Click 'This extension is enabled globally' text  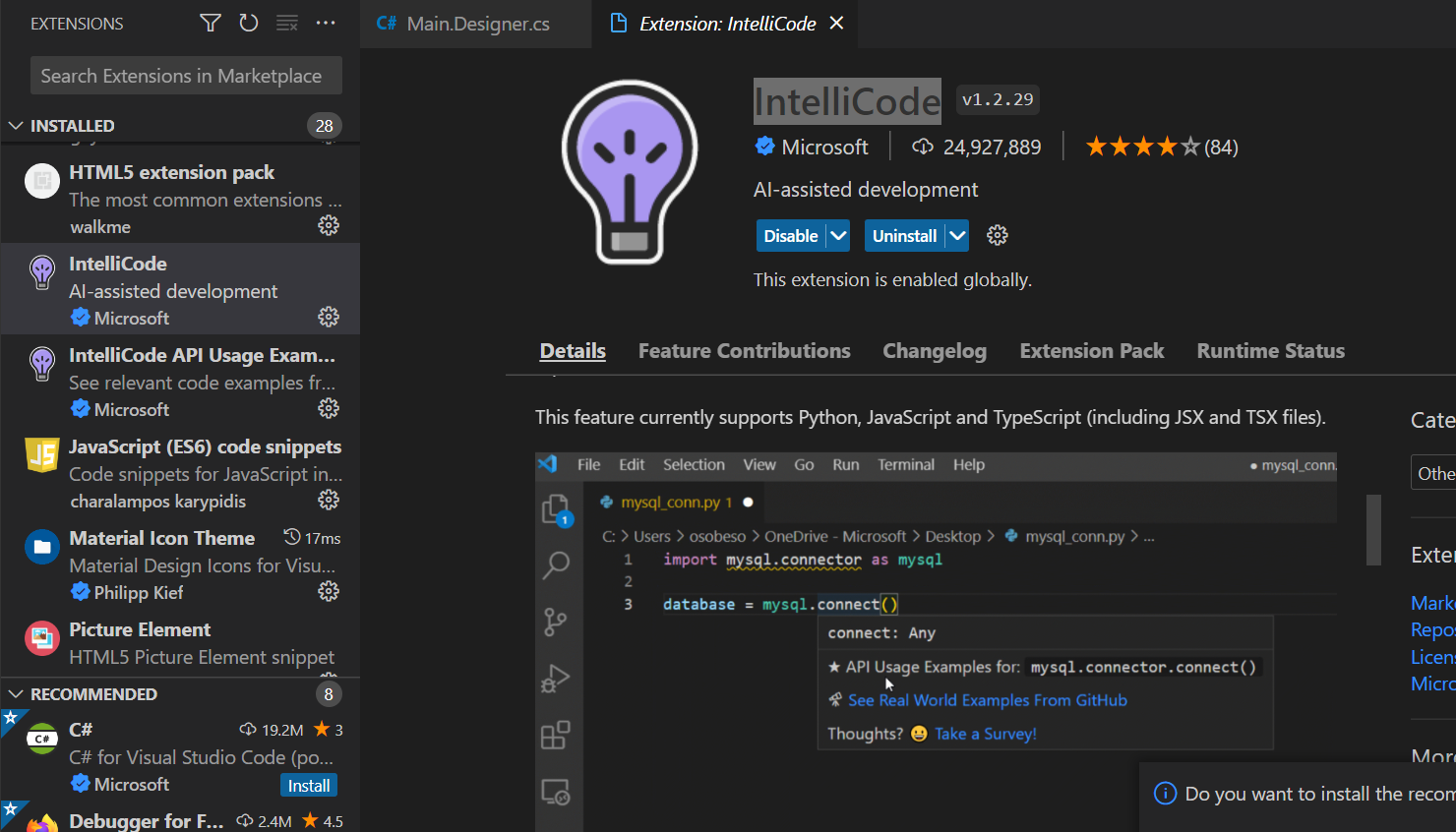point(892,280)
